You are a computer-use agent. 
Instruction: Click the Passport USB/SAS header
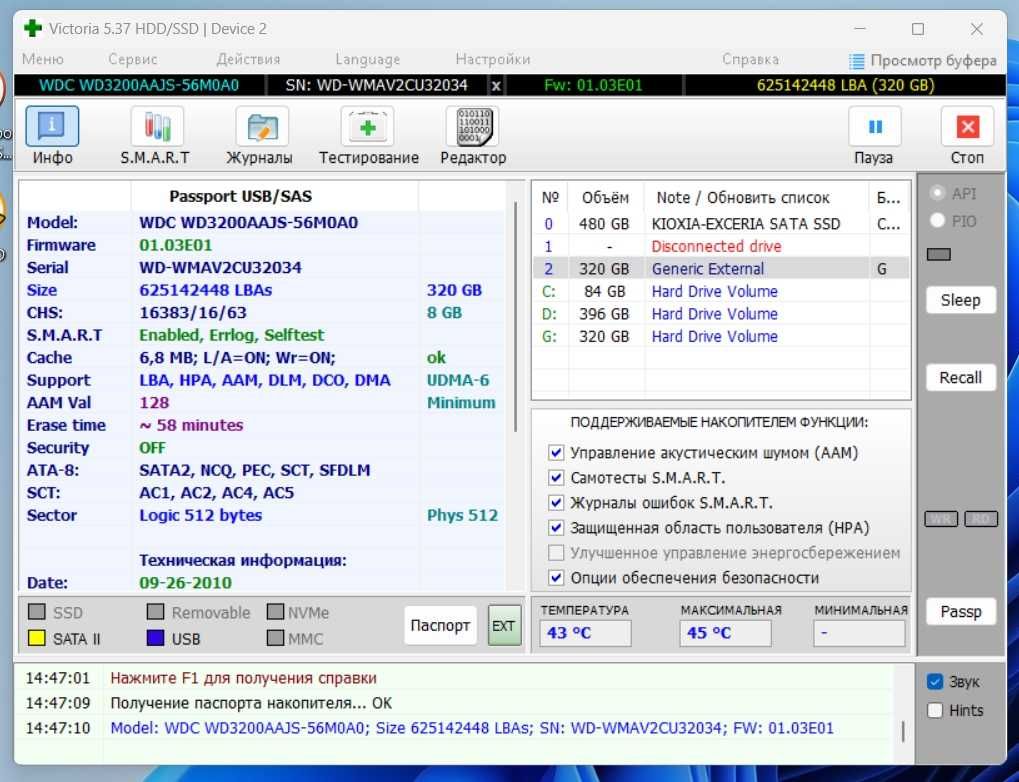240,196
